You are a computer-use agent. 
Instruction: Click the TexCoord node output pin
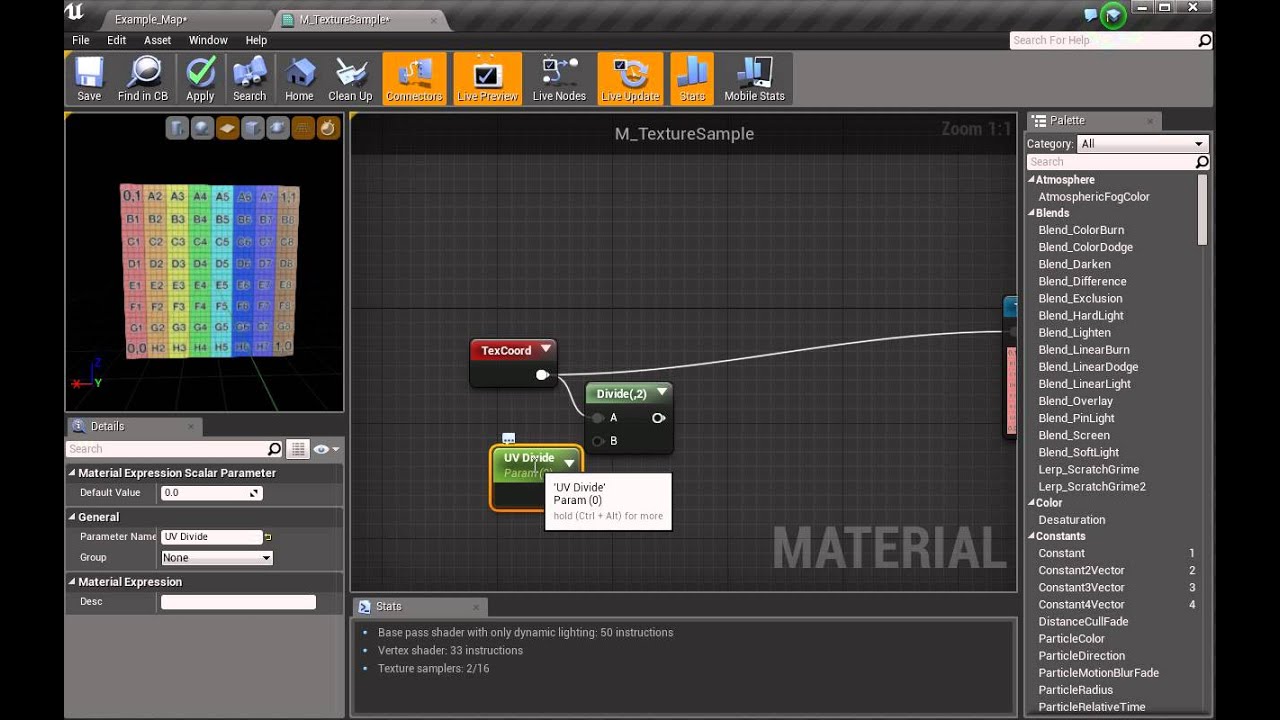tap(542, 375)
